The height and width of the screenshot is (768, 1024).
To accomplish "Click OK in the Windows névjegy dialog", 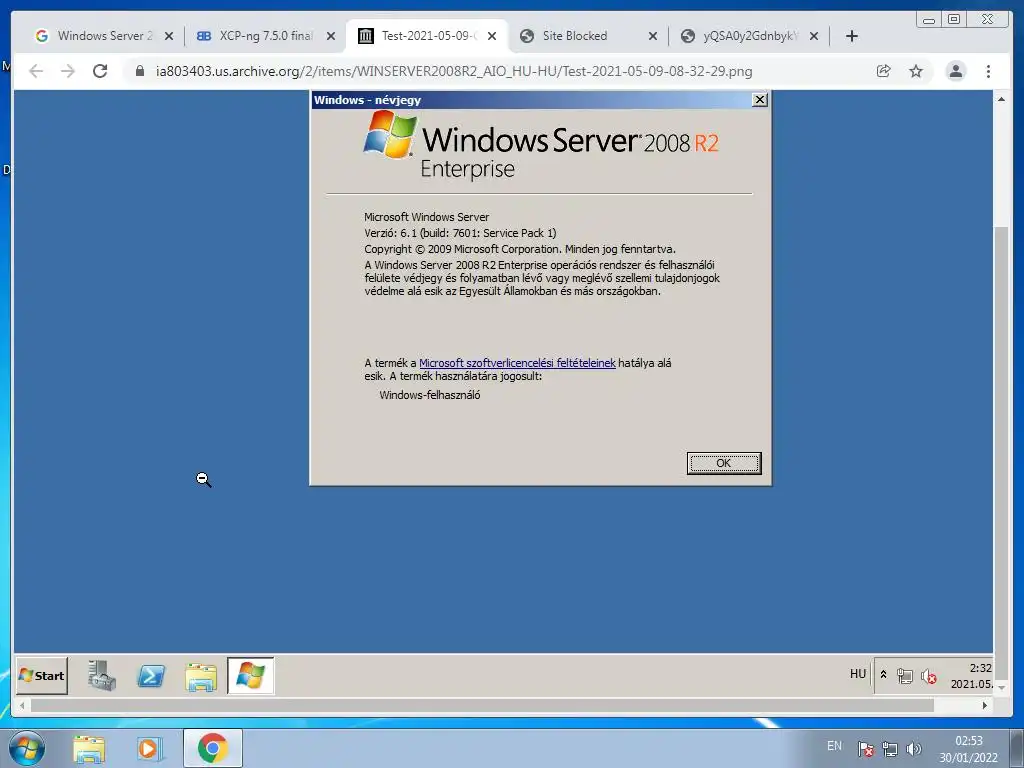I will click(x=724, y=463).
